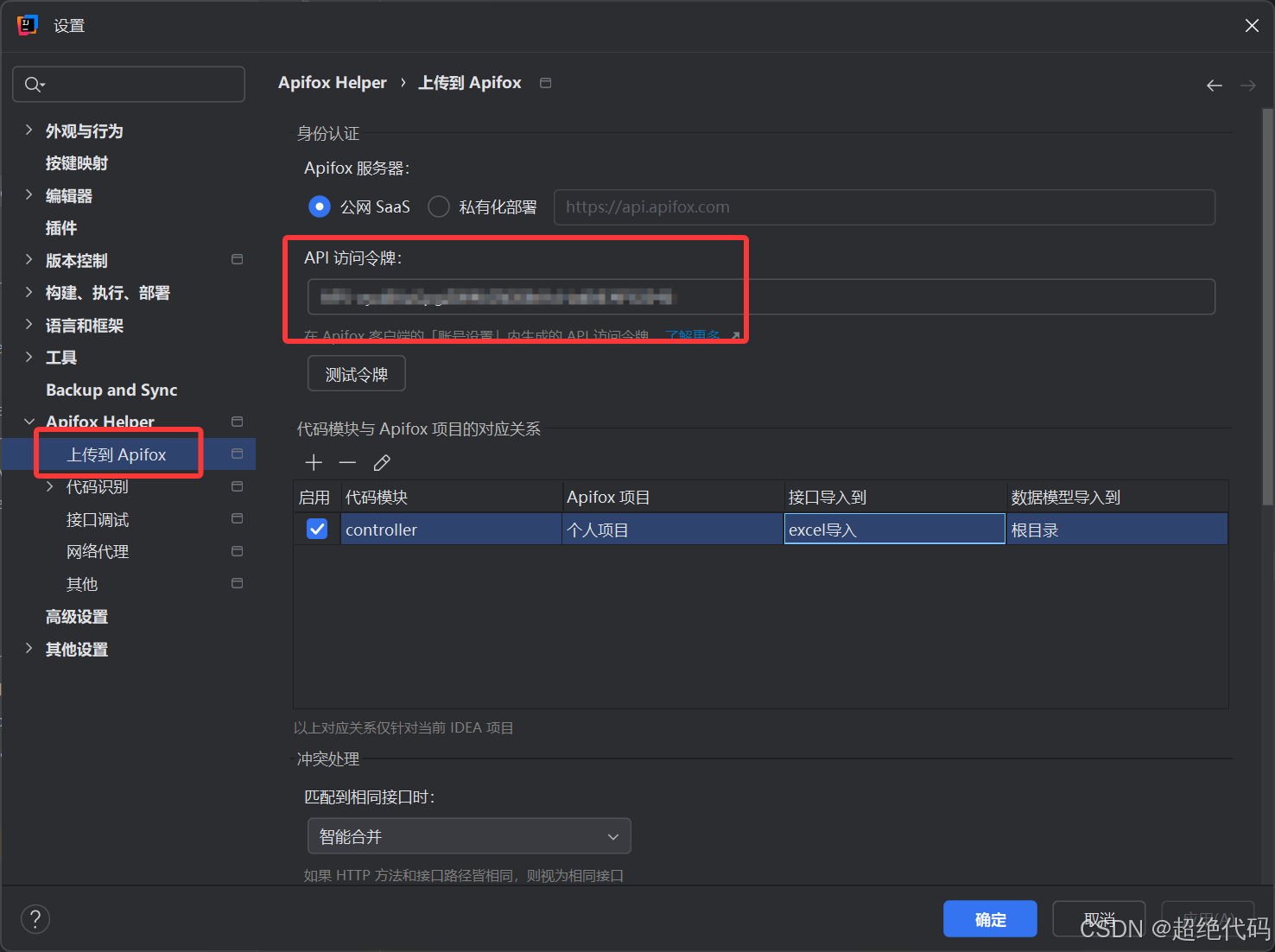Click the project-level icon in breadcrumb header

[x=545, y=83]
